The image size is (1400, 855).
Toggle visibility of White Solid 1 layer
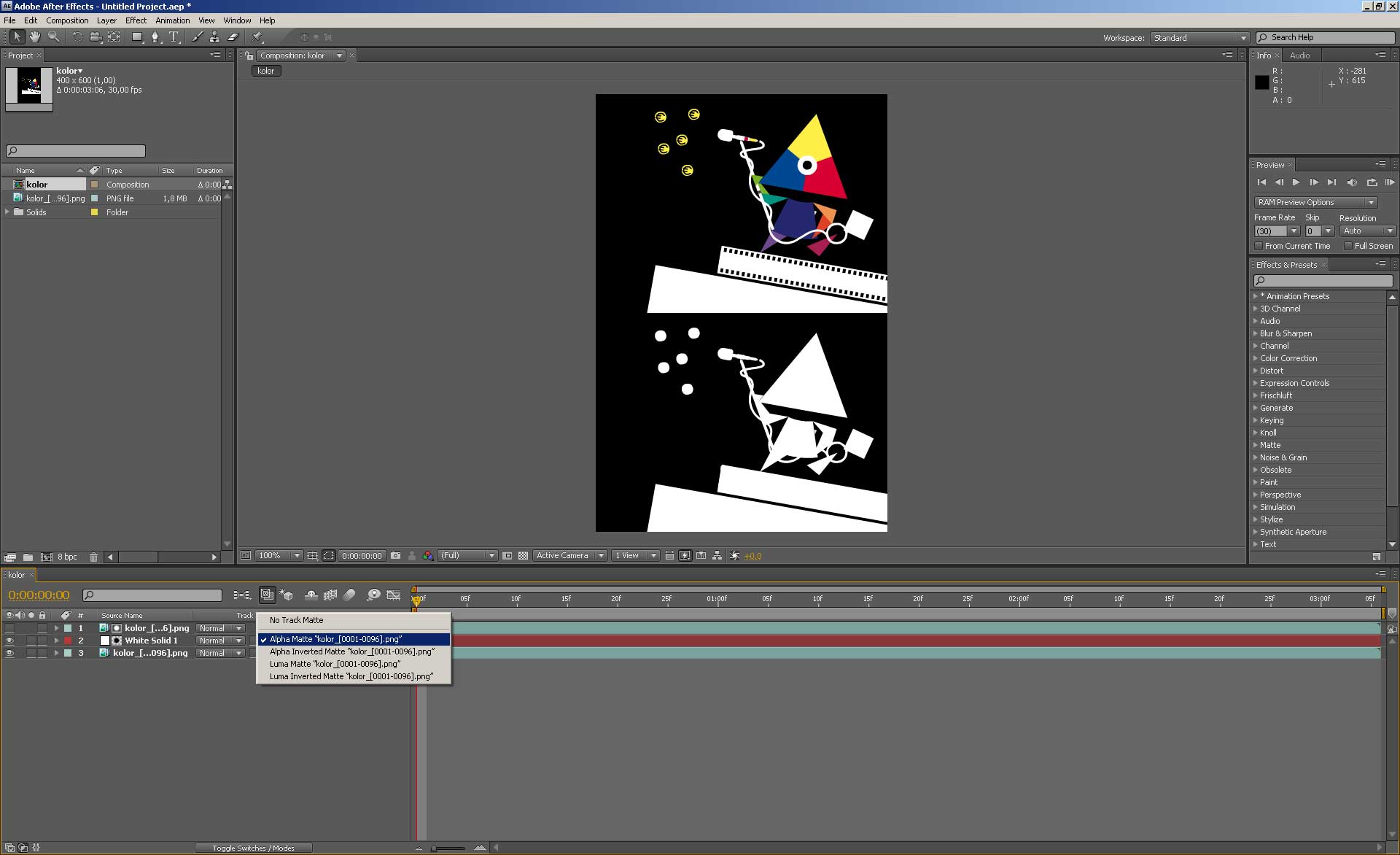point(10,640)
